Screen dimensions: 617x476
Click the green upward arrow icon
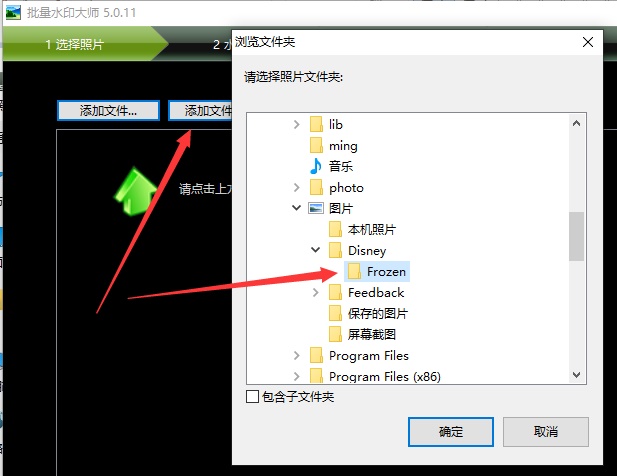click(135, 192)
